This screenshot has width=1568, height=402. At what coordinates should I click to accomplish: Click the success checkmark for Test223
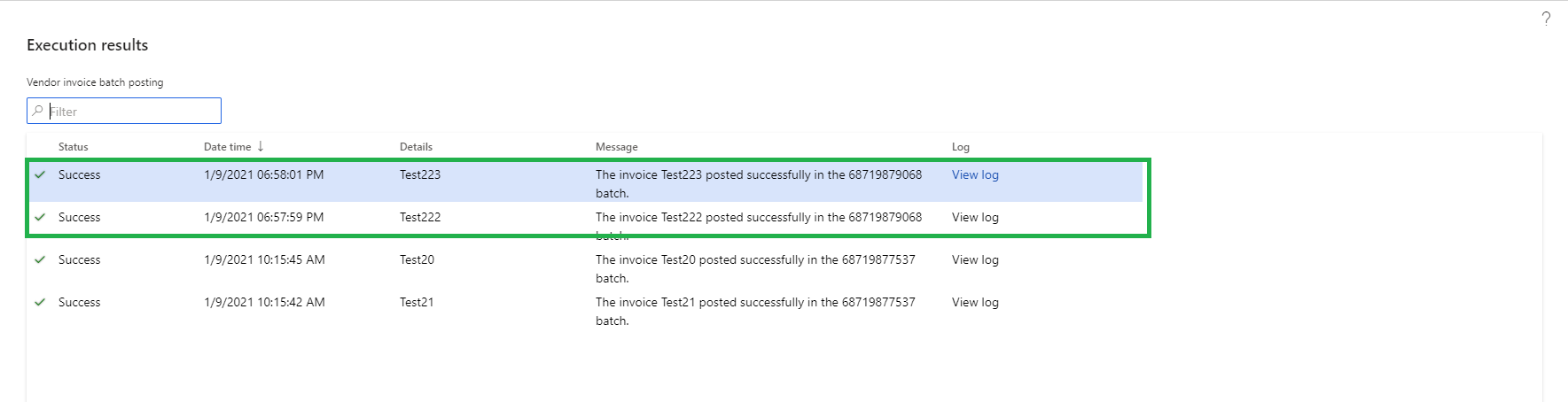point(40,174)
